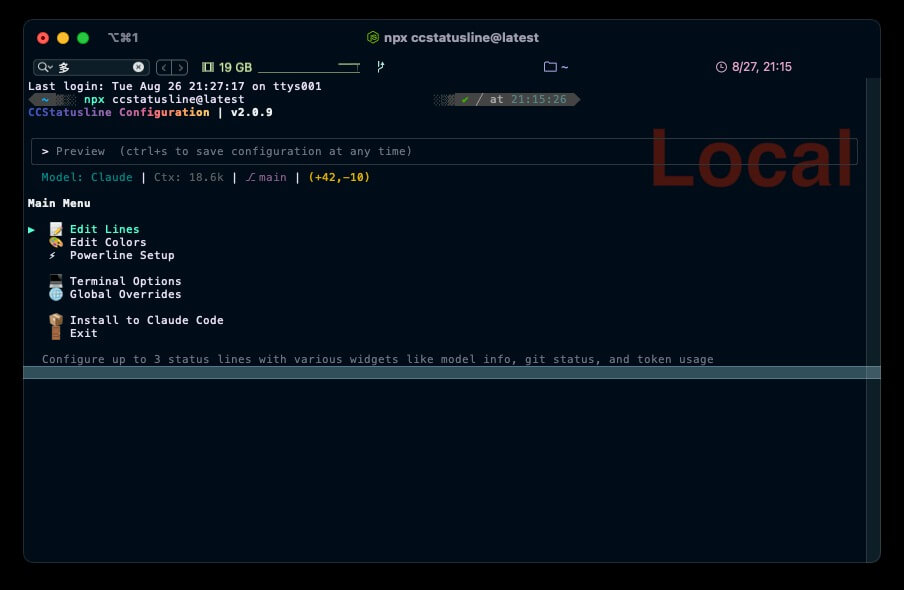Click the 'CCStatusline Configuration' title text
The width and height of the screenshot is (904, 590).
pyautogui.click(x=119, y=112)
